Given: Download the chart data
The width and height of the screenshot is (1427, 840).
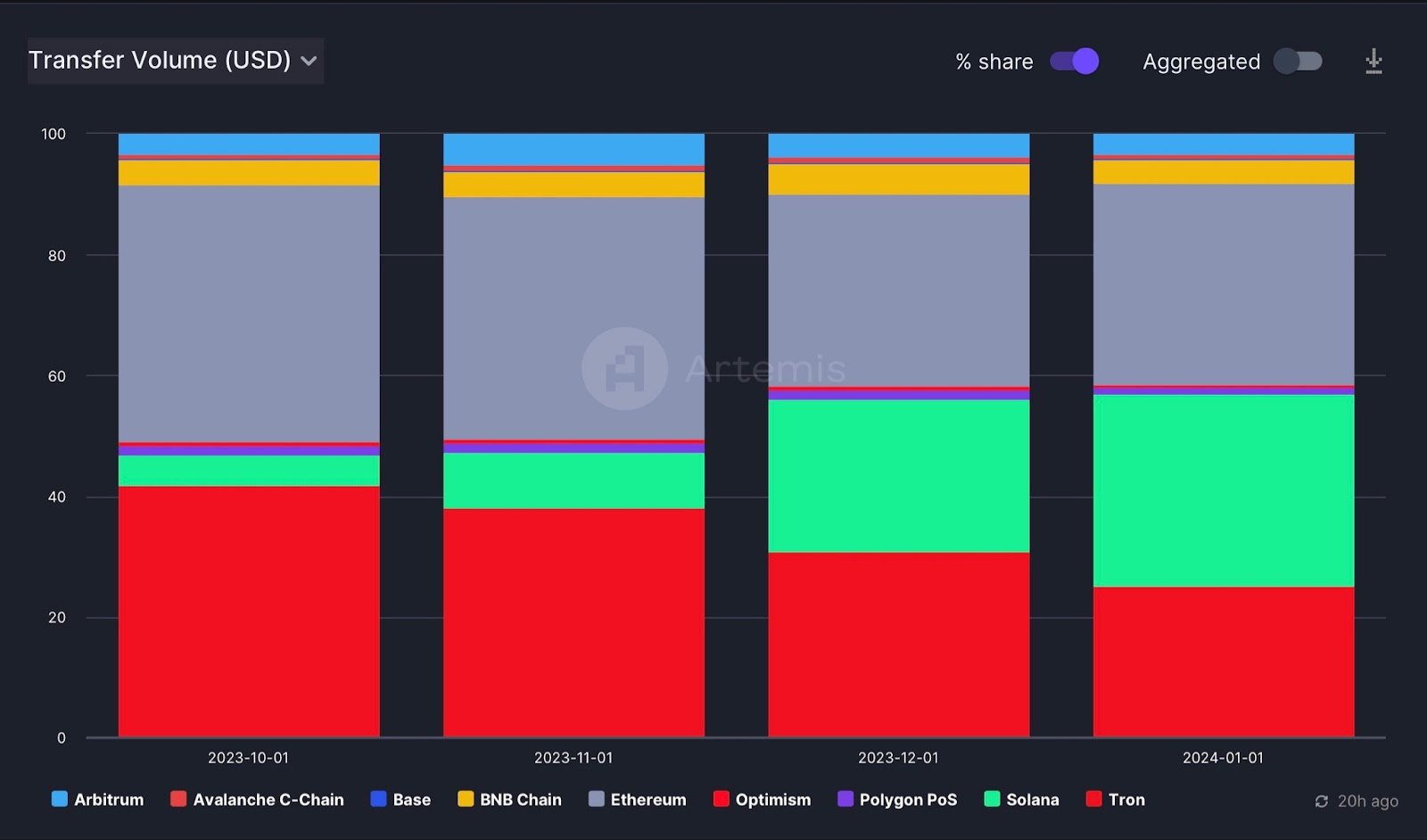Looking at the screenshot, I should tap(1373, 61).
